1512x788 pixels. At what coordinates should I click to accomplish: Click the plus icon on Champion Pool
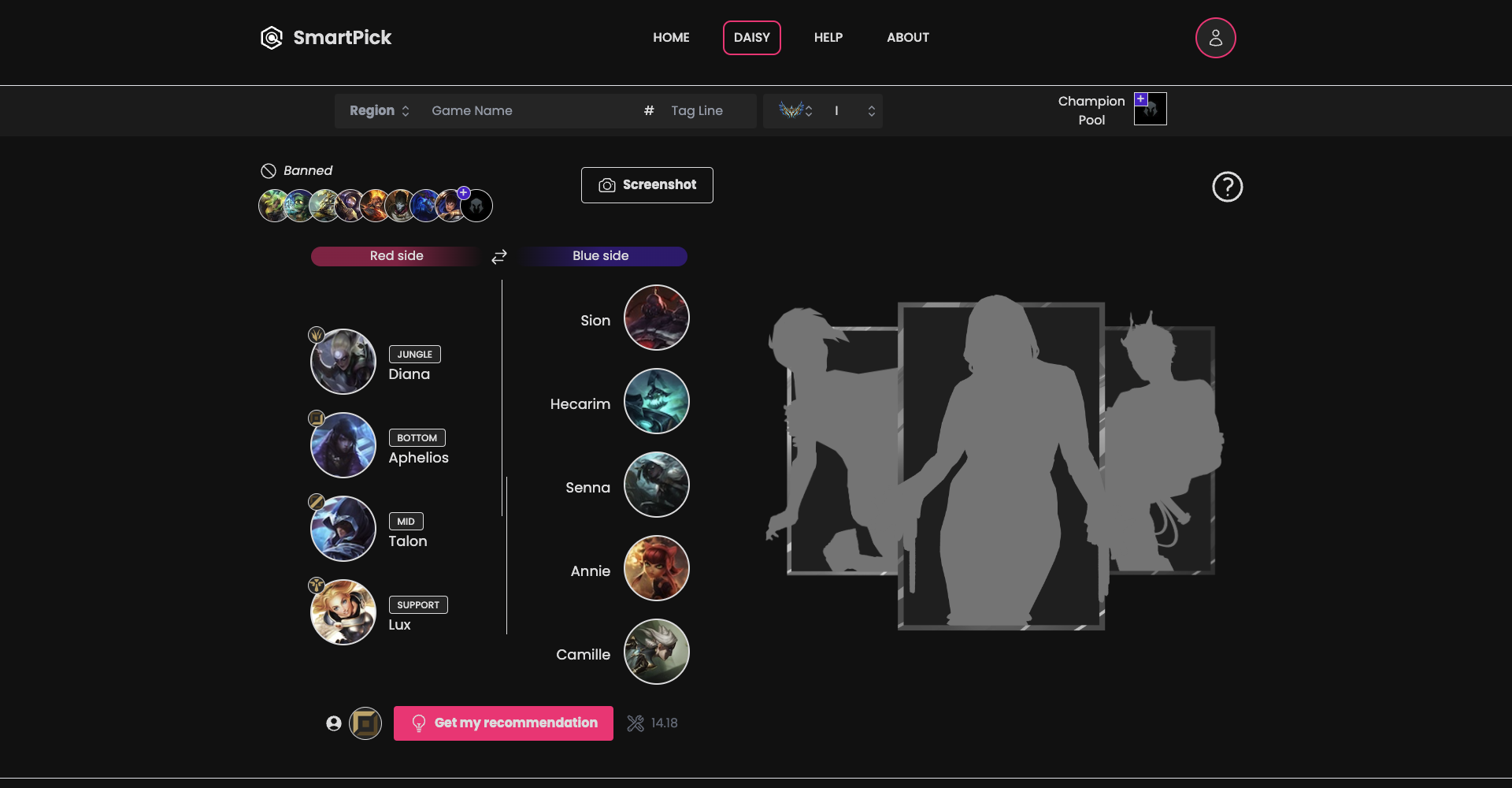(x=1141, y=99)
